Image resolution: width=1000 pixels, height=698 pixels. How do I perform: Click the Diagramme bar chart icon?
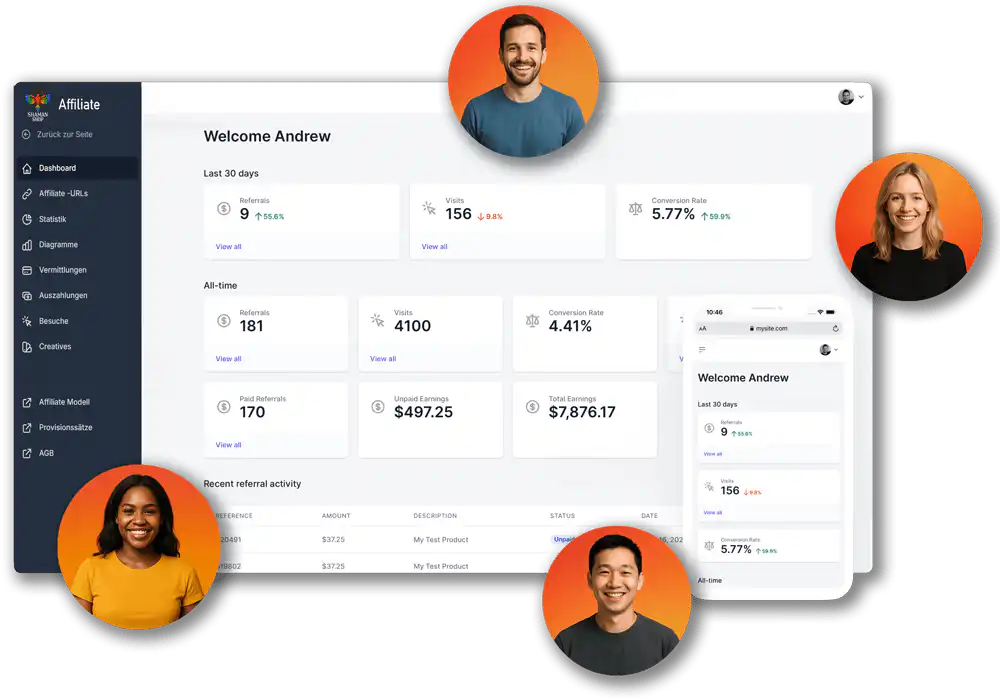pyautogui.click(x=27, y=245)
